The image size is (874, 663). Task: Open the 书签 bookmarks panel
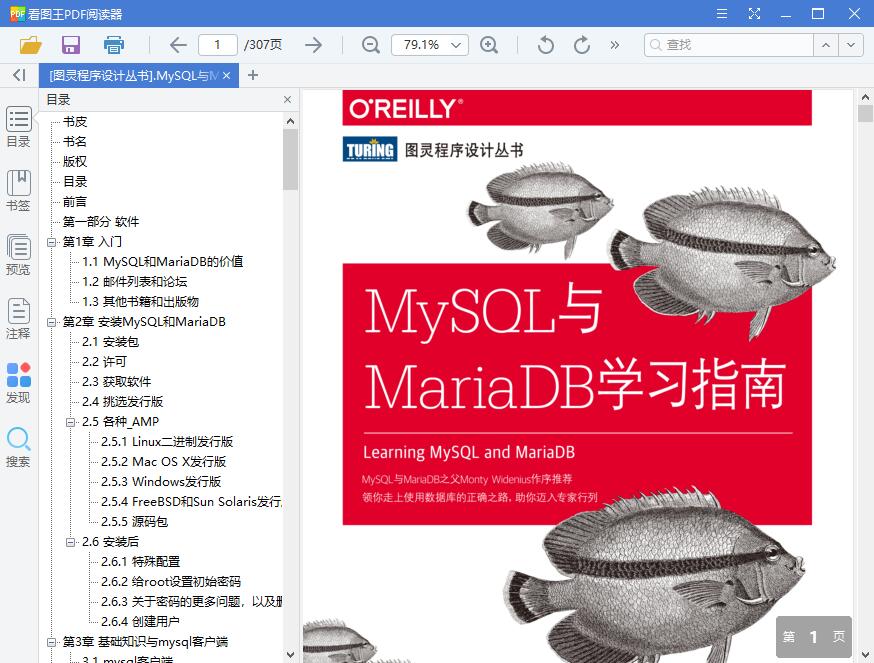(18, 191)
